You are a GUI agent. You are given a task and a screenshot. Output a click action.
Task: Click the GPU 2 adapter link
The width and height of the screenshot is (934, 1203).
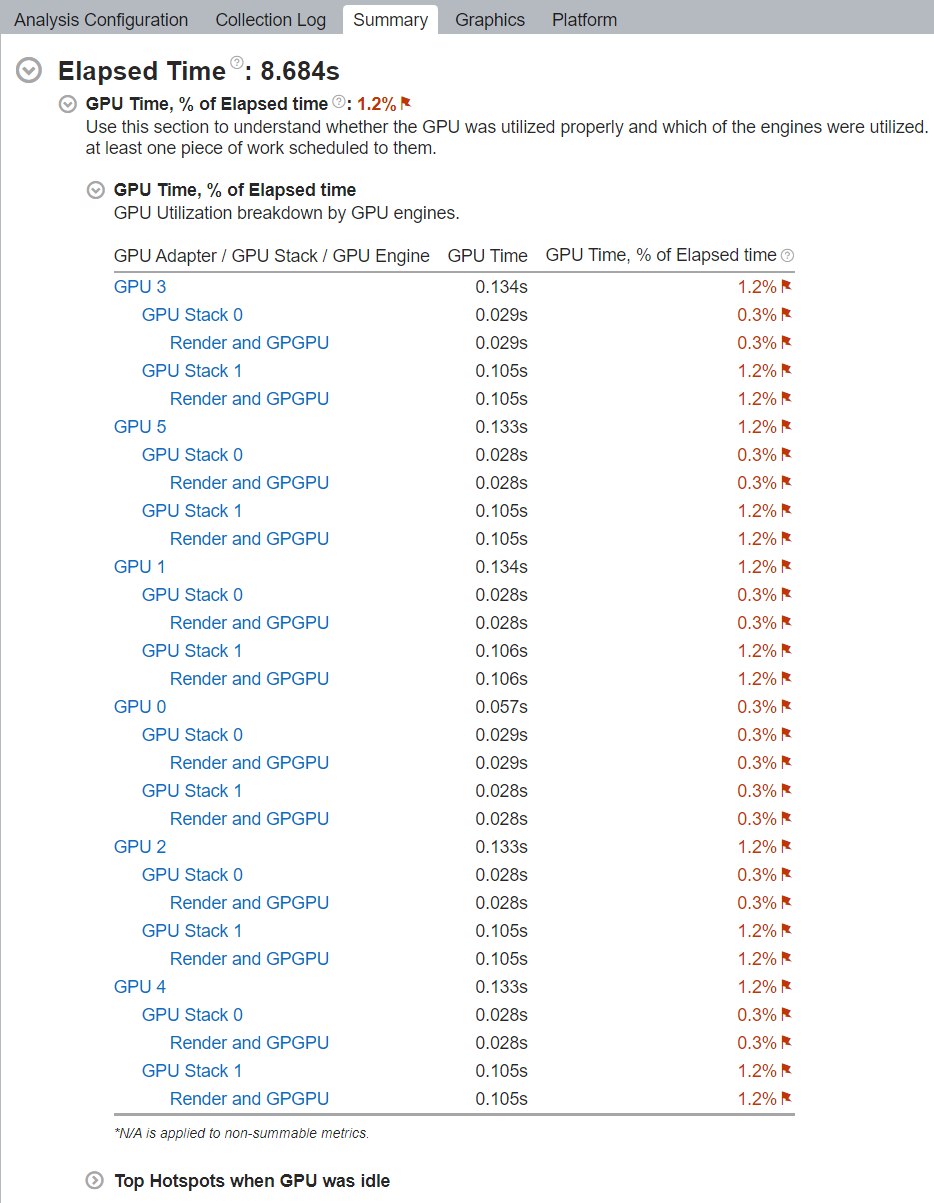point(140,847)
